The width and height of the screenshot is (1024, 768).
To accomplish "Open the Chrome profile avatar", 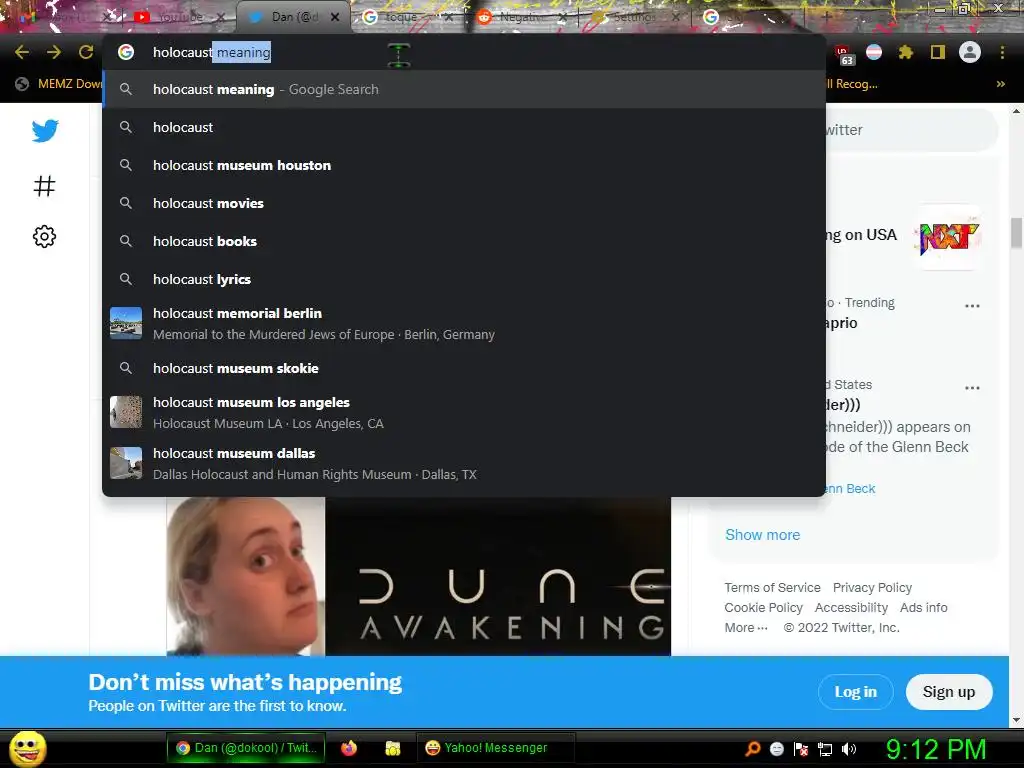I will (x=970, y=52).
